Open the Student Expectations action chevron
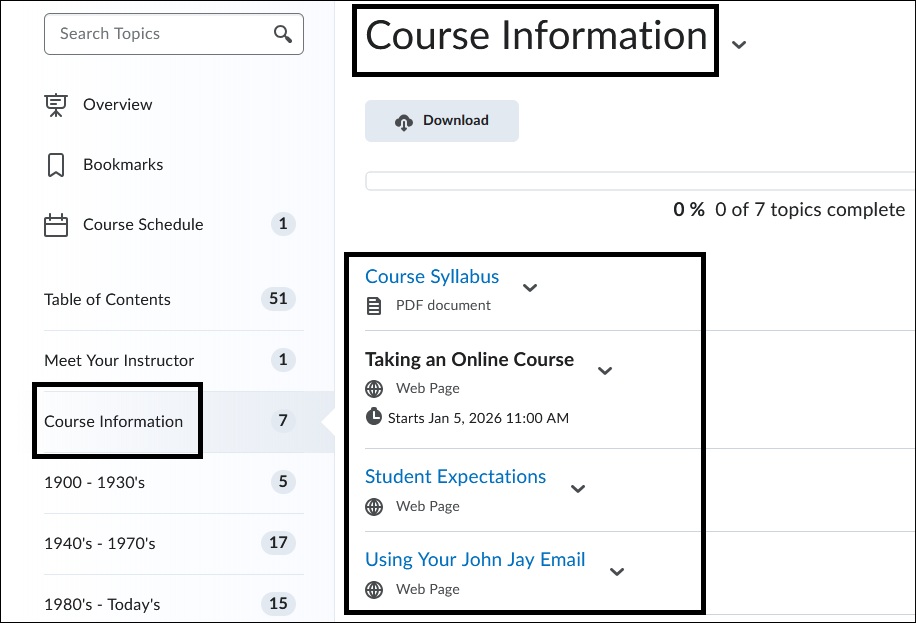Screen dimensions: 916x623 tap(578, 488)
